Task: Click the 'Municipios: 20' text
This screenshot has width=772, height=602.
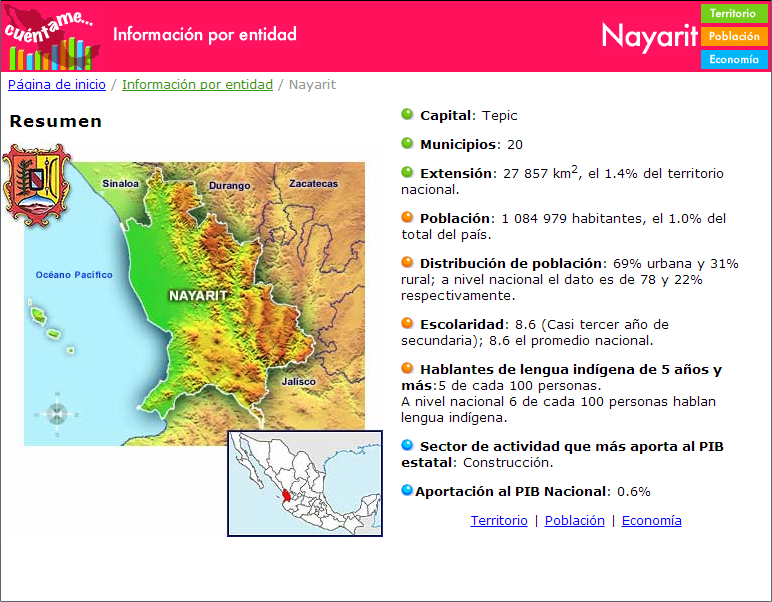Action: (x=471, y=145)
